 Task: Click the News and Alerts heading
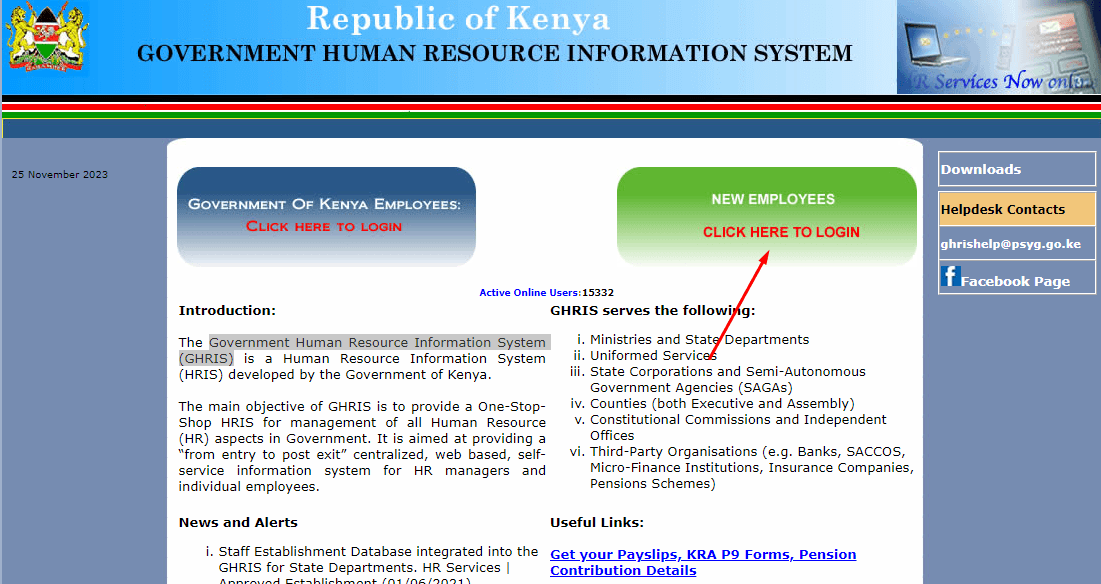click(x=238, y=522)
